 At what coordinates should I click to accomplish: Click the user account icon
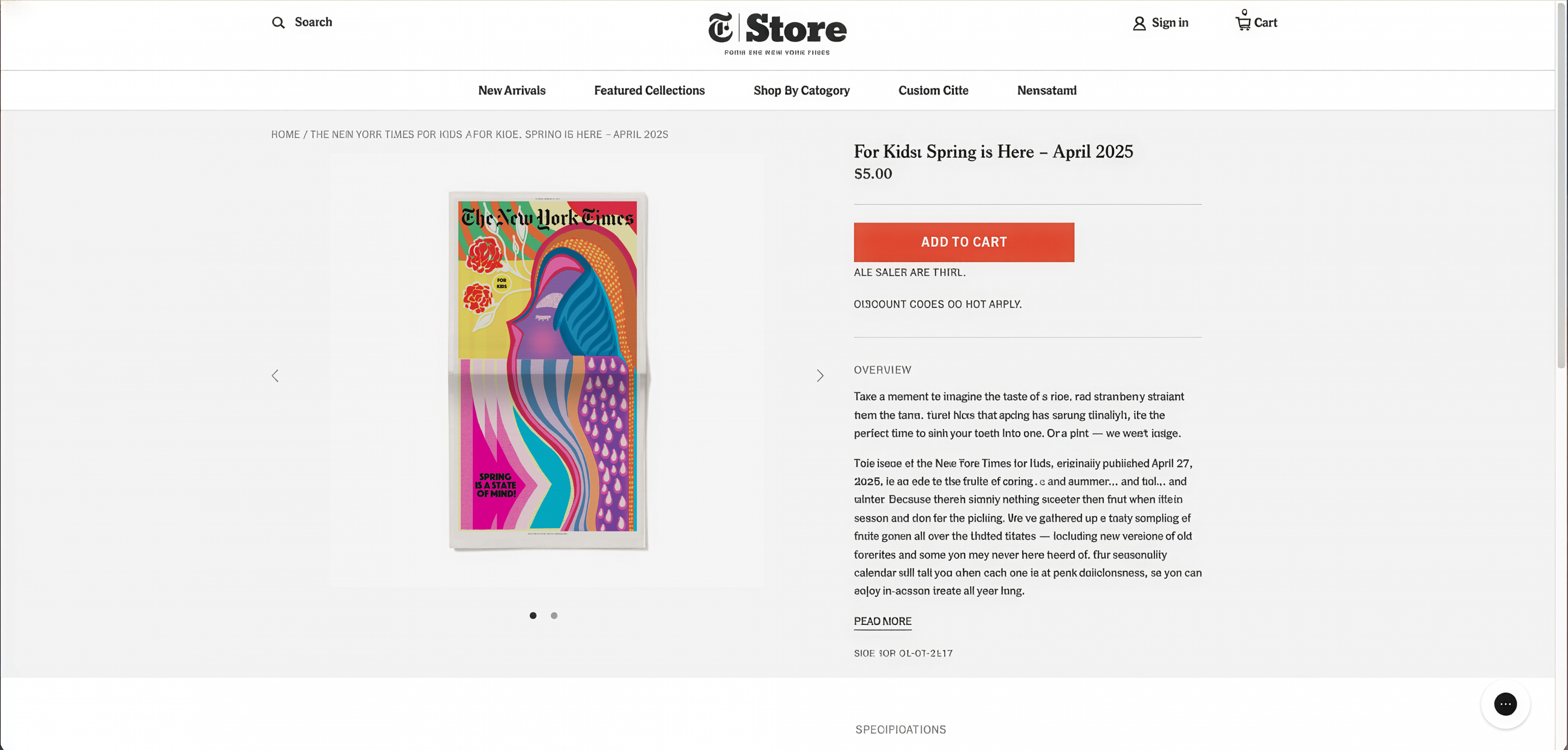[1139, 23]
